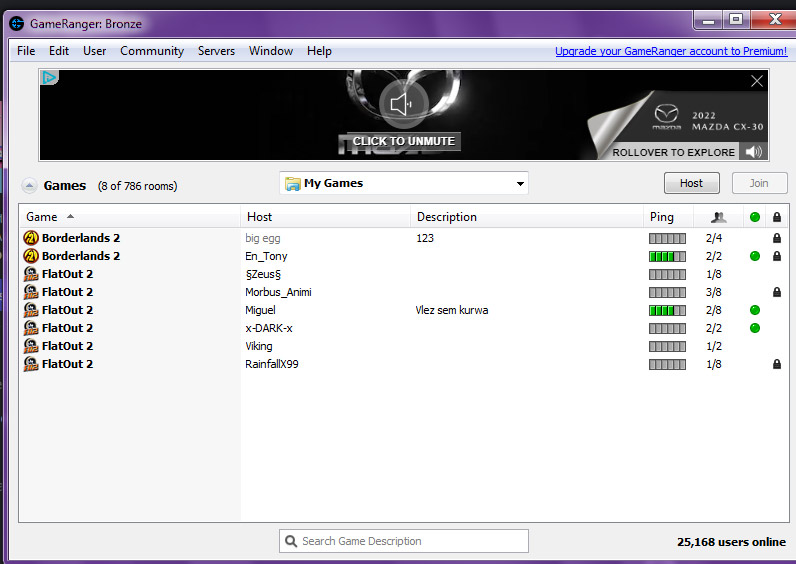
Task: Click the GameRanger logo icon in title bar
Action: pos(17,23)
